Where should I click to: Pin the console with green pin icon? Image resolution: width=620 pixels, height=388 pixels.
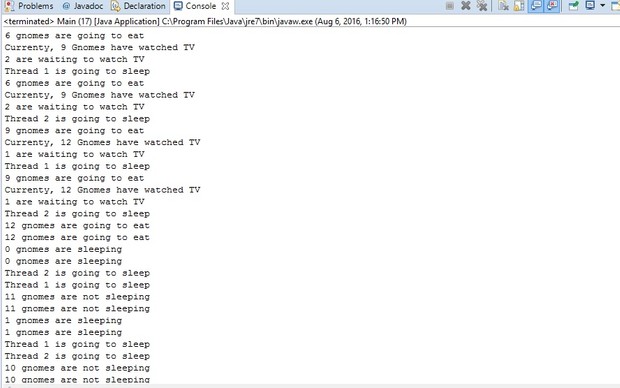[573, 6]
